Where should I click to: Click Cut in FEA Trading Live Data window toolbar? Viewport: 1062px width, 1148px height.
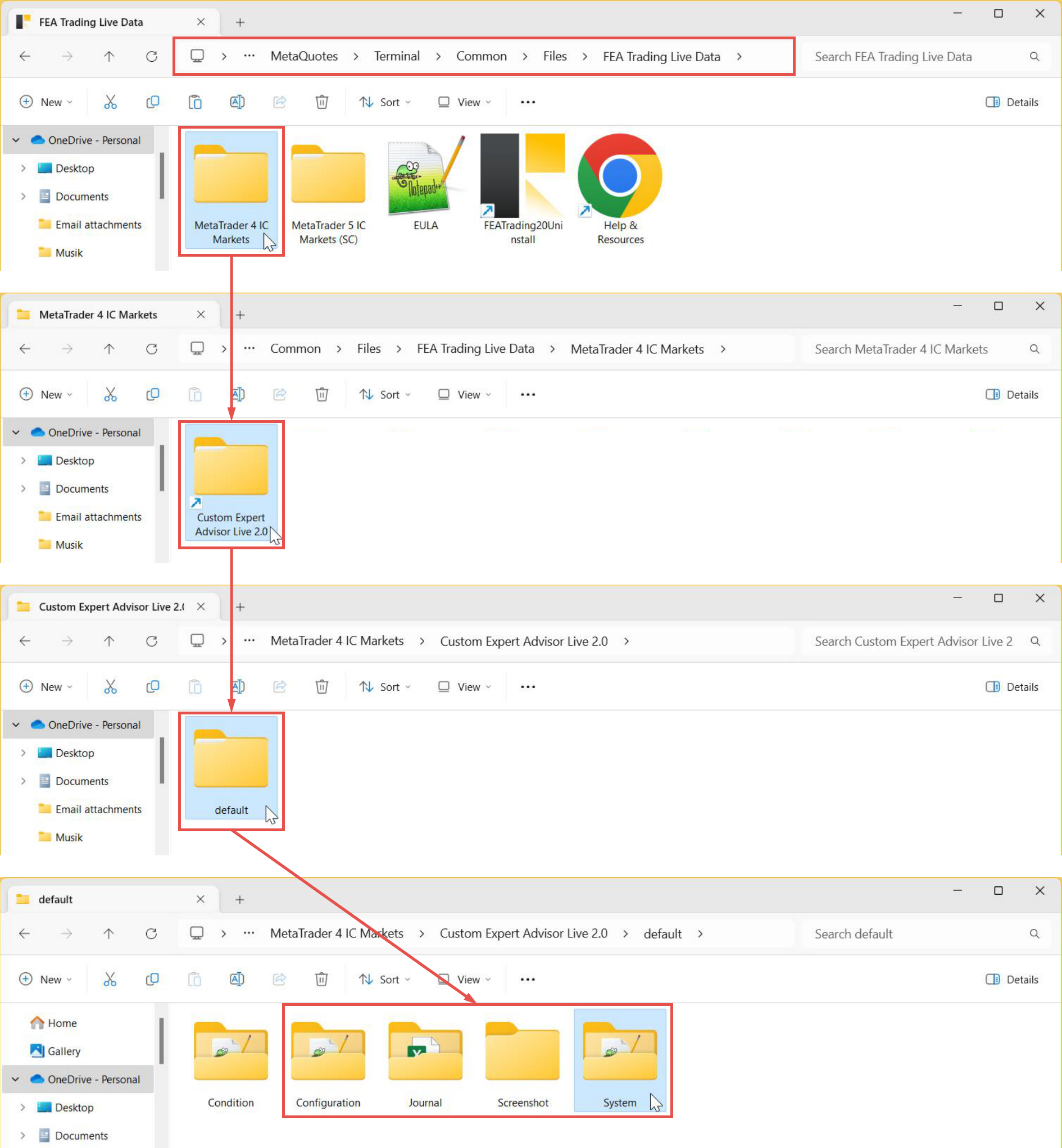tap(110, 102)
